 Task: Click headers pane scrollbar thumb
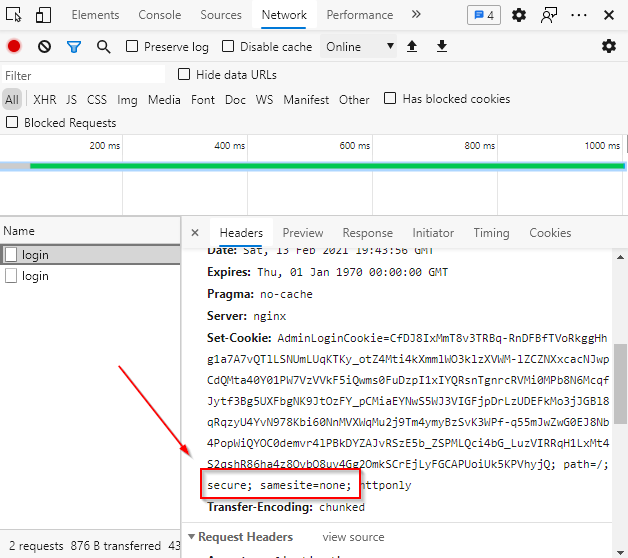620,383
